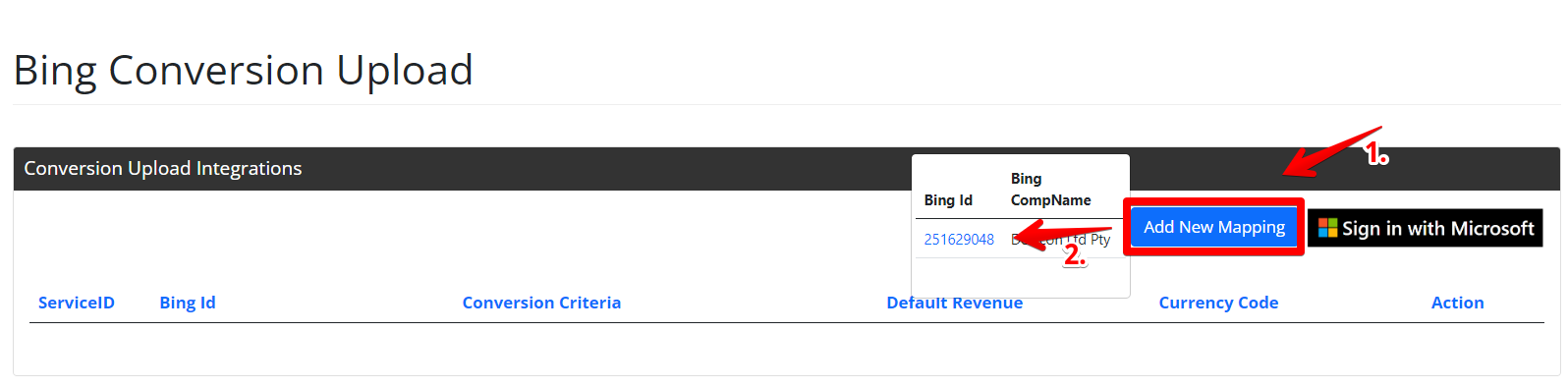Sign in with Microsoft button
The height and width of the screenshot is (388, 1568).
[1425, 228]
